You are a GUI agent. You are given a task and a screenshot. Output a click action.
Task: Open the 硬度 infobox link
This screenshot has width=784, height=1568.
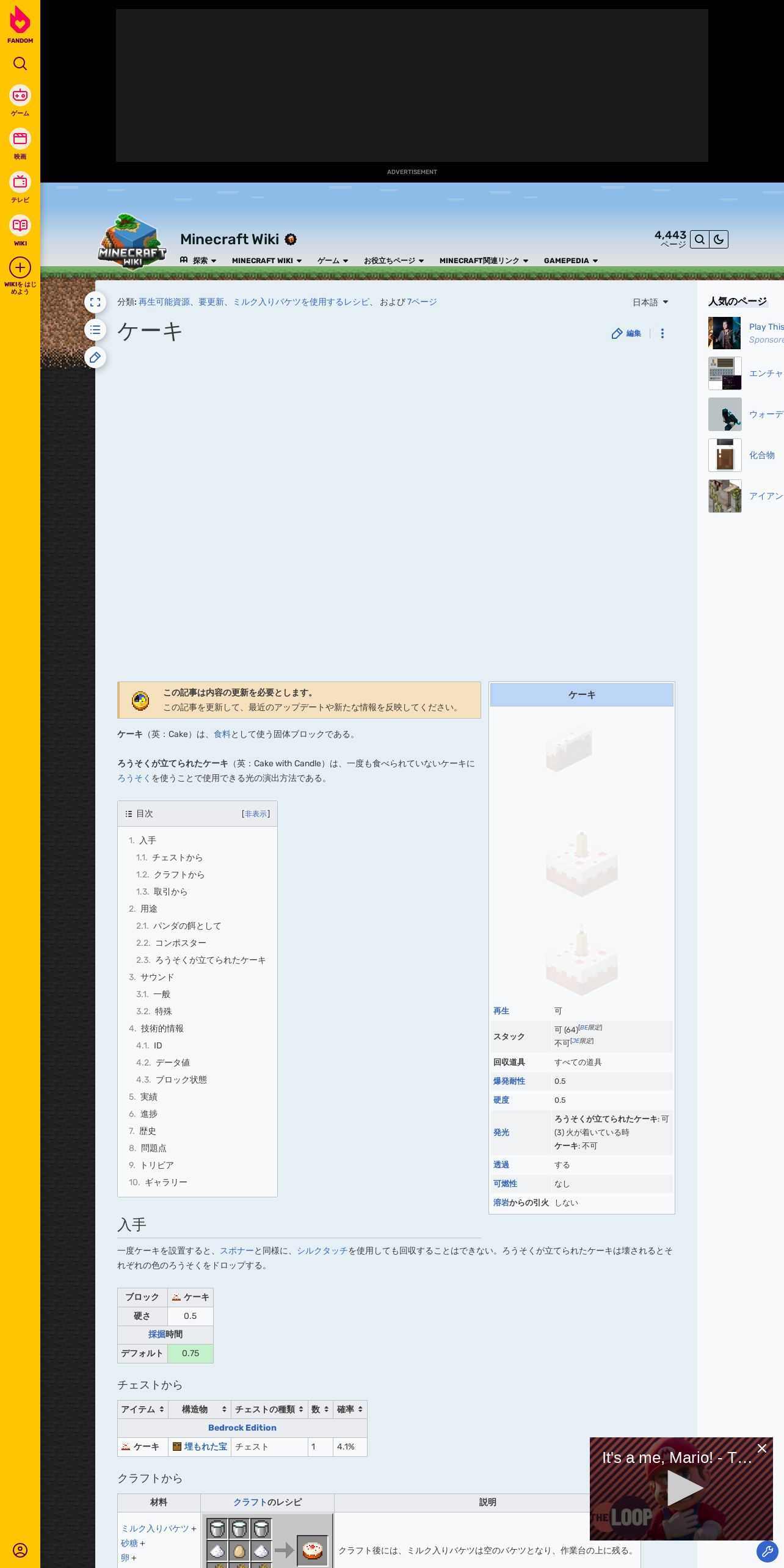click(x=501, y=1100)
